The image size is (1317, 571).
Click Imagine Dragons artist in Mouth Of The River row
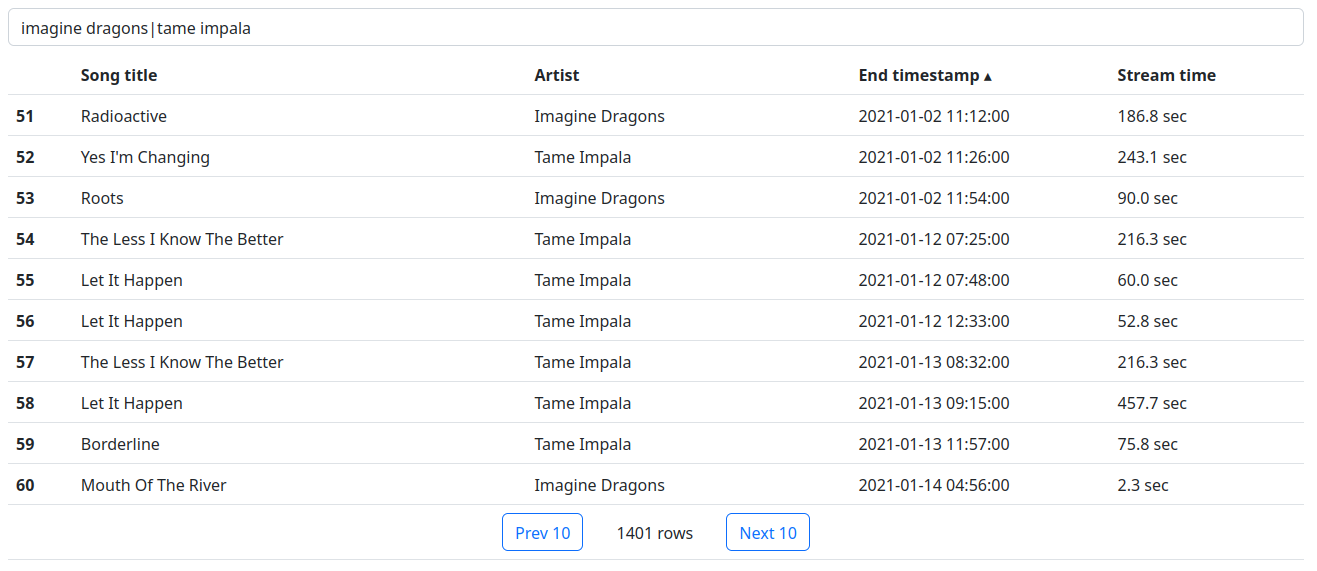click(x=599, y=485)
